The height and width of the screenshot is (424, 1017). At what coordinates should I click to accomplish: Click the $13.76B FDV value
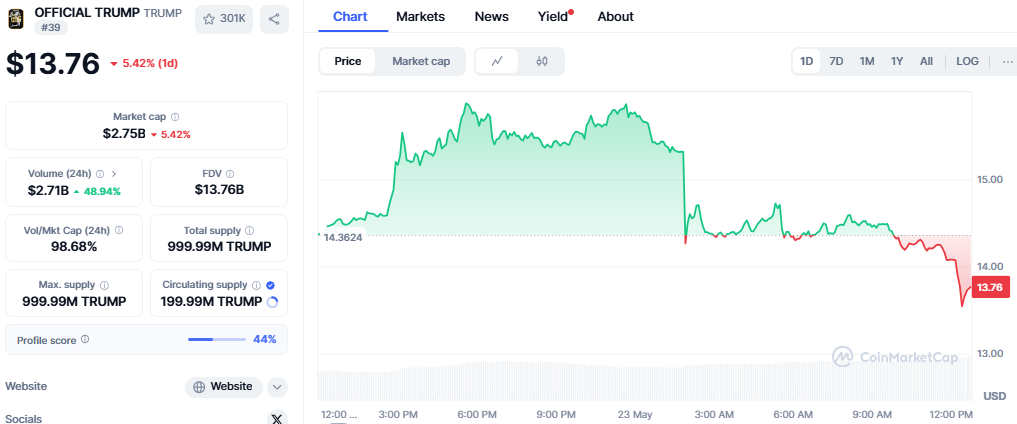click(x=219, y=190)
